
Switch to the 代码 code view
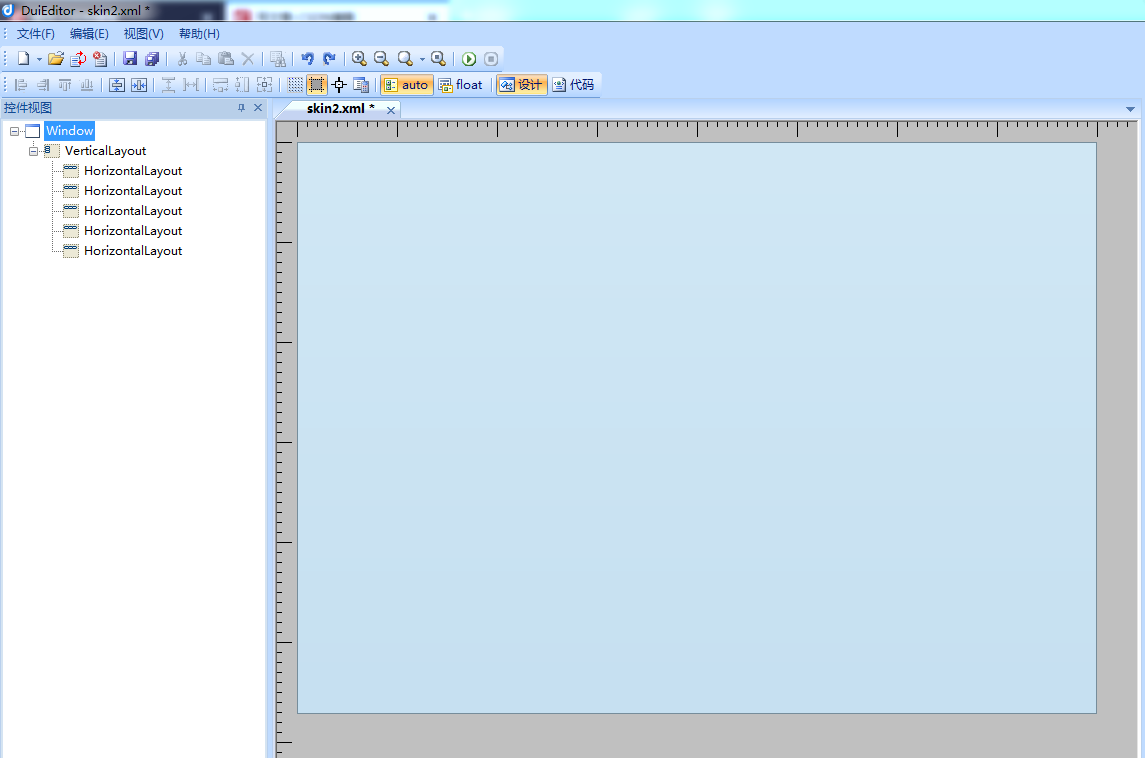coord(573,84)
